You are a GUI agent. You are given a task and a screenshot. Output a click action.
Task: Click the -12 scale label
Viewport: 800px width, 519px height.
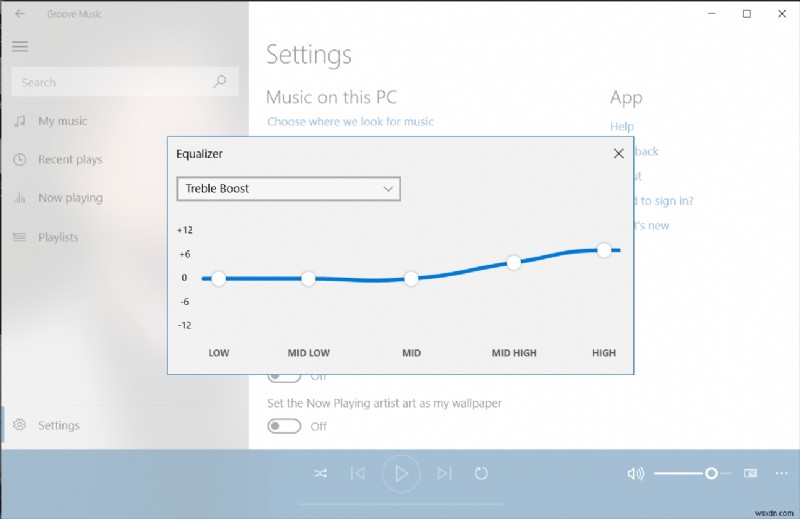[x=185, y=325]
